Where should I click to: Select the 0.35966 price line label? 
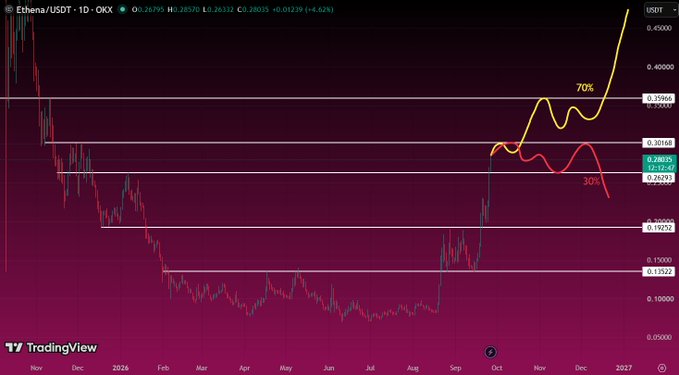tap(659, 98)
